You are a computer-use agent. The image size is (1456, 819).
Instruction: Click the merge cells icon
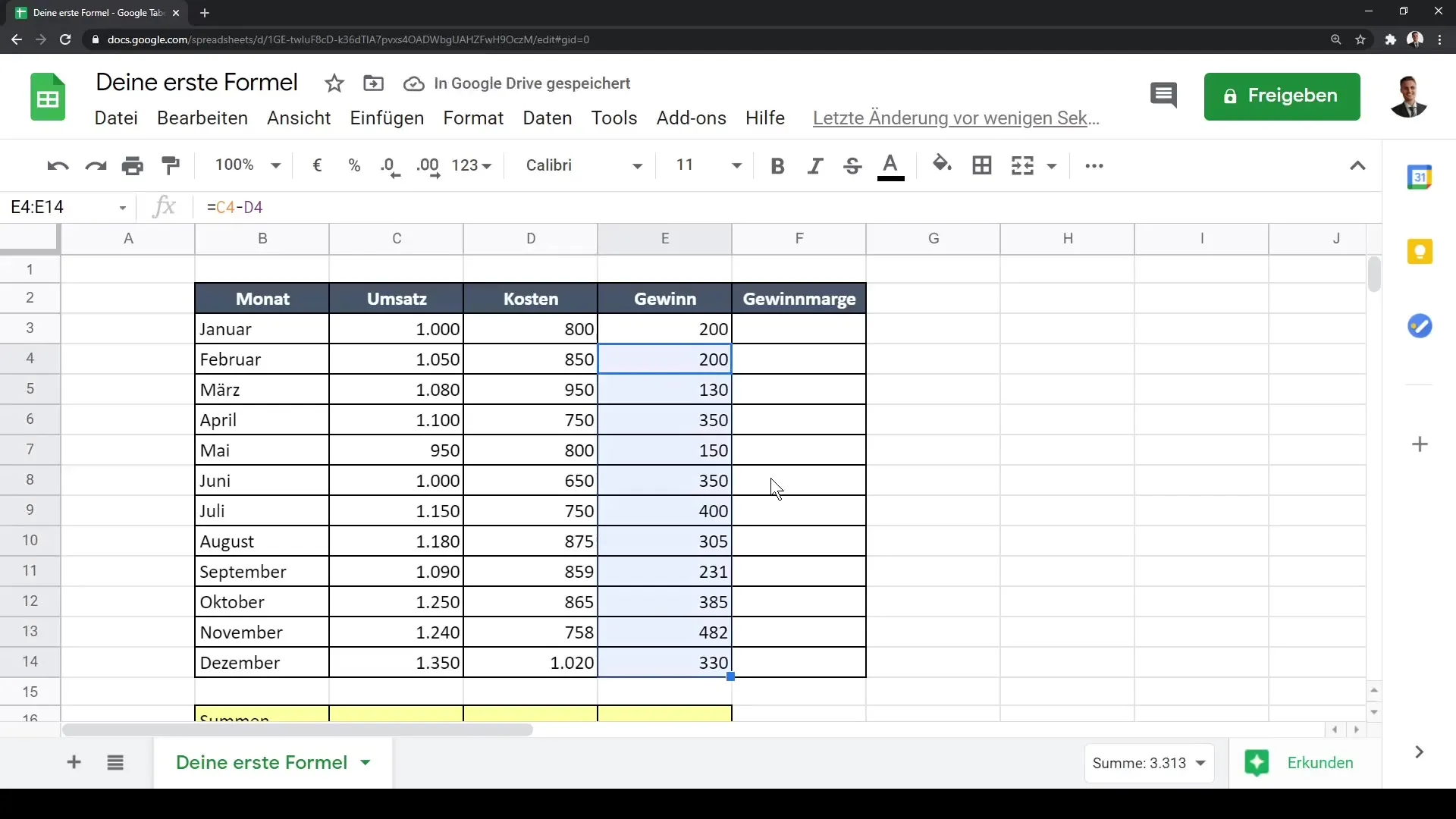coord(1022,165)
